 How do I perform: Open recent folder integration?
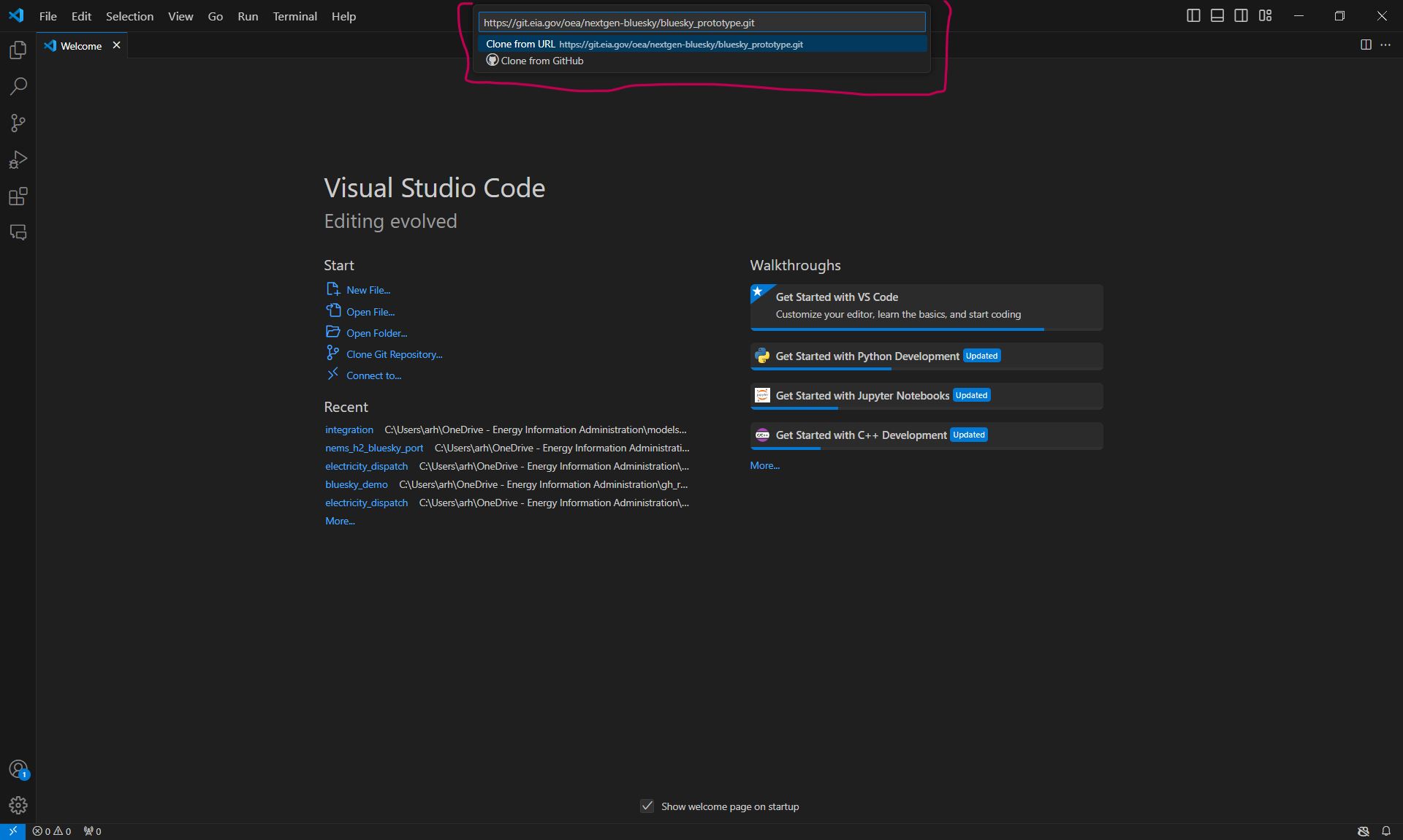(x=349, y=429)
